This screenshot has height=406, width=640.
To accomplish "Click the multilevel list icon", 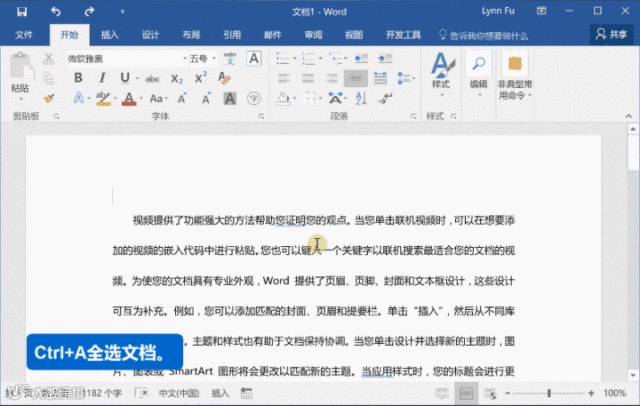I will point(335,58).
